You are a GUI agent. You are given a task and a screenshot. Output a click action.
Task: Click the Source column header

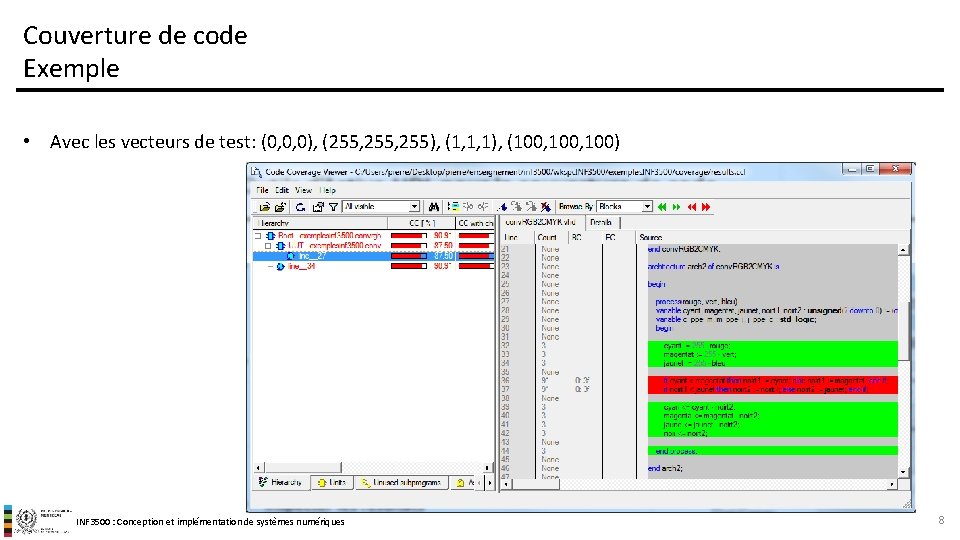(651, 237)
